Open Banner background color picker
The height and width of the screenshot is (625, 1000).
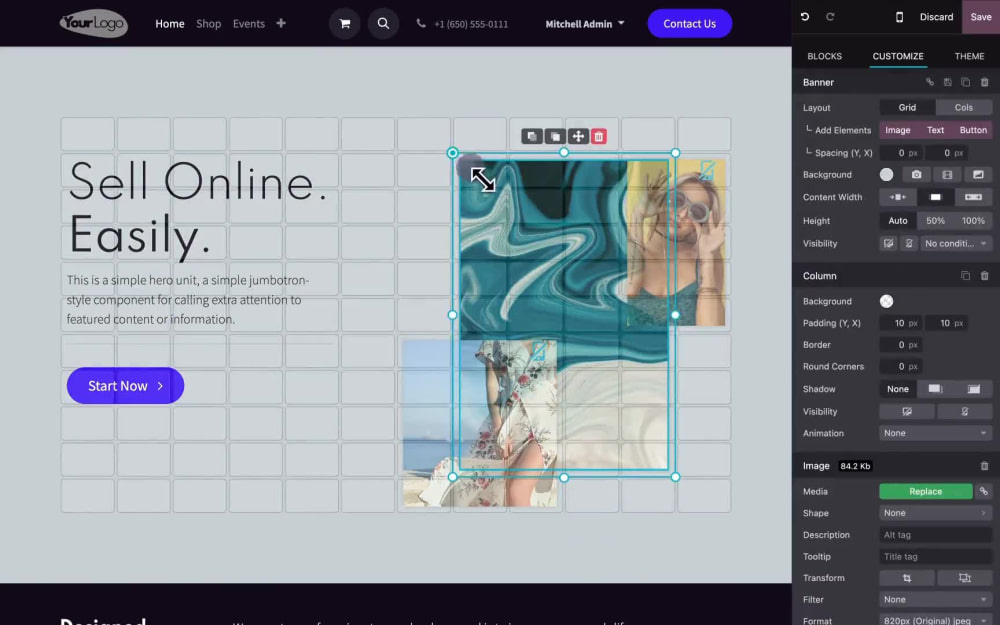point(886,175)
